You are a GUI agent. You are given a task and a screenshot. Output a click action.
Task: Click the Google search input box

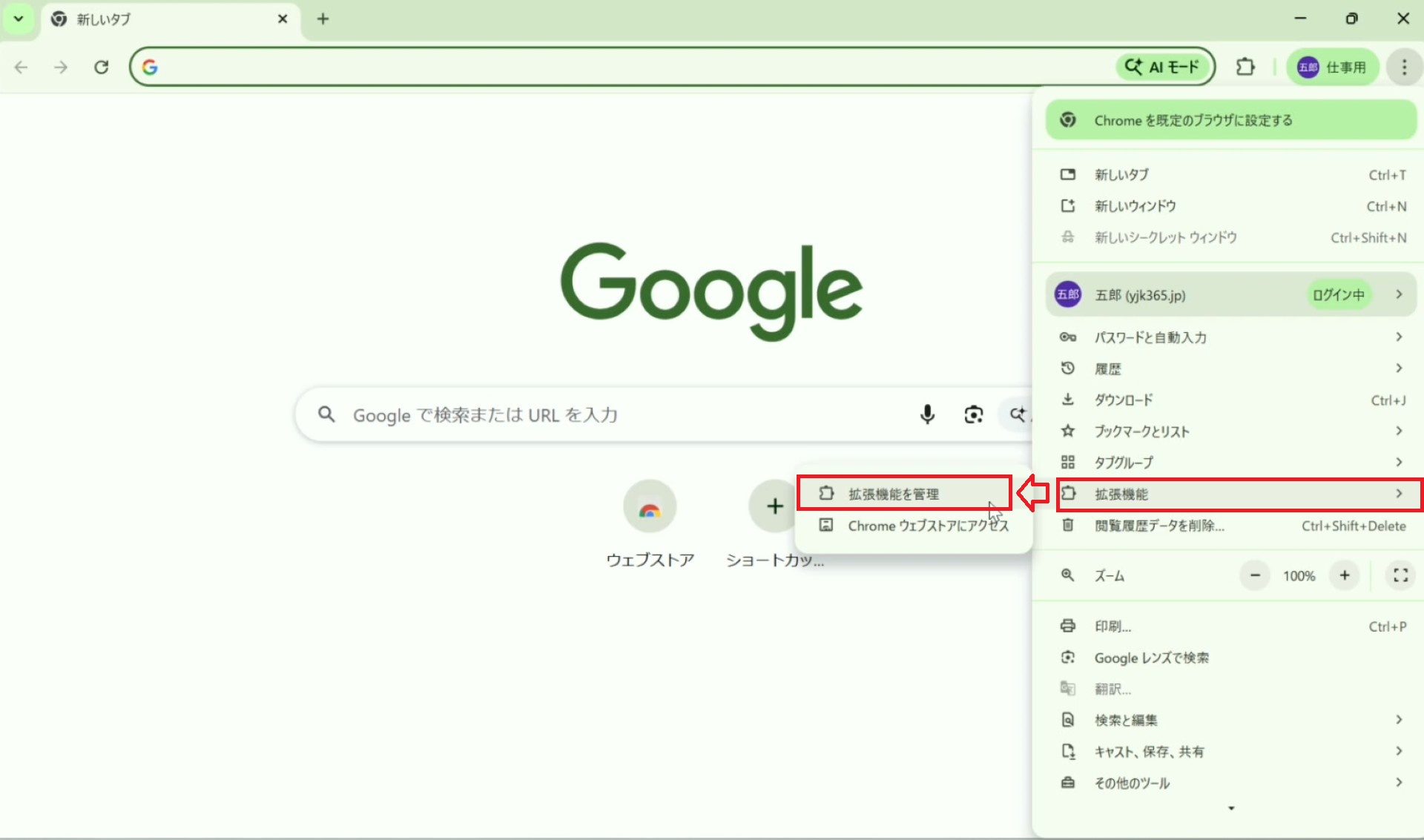[x=593, y=414]
